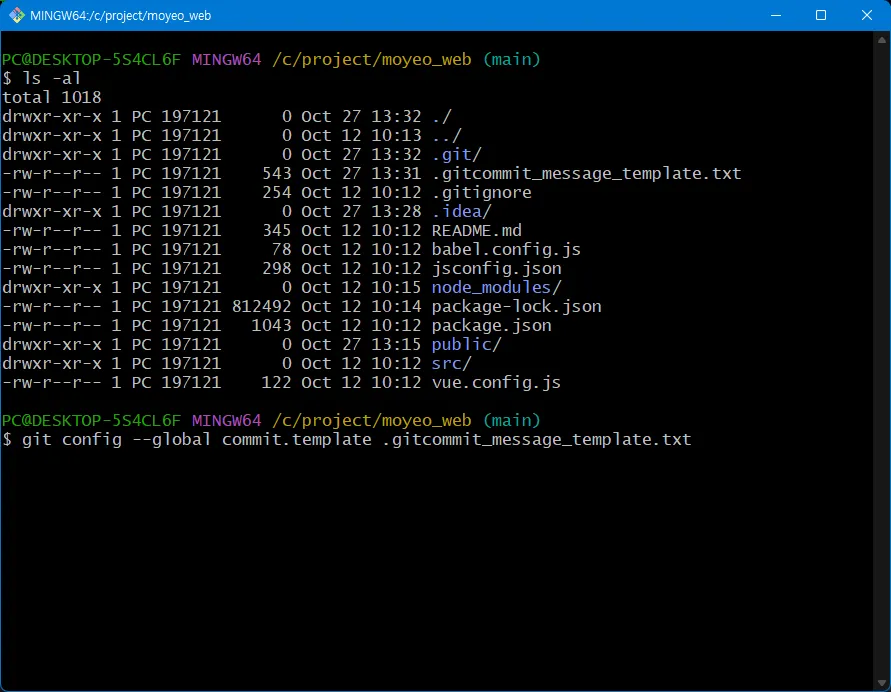
Task: Click the babel.config.js file entry
Action: [506, 249]
